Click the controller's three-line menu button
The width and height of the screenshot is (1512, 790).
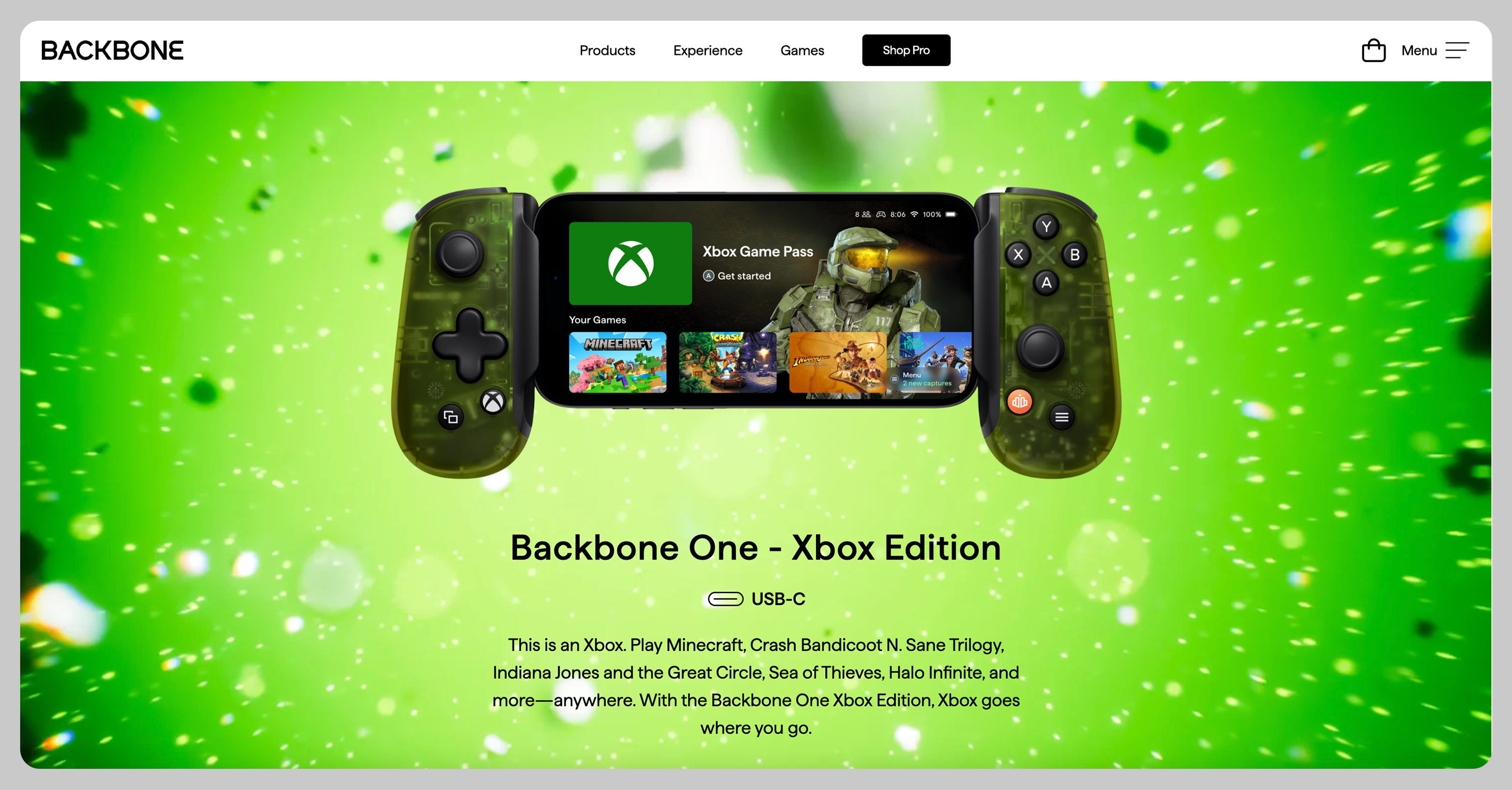(1061, 417)
